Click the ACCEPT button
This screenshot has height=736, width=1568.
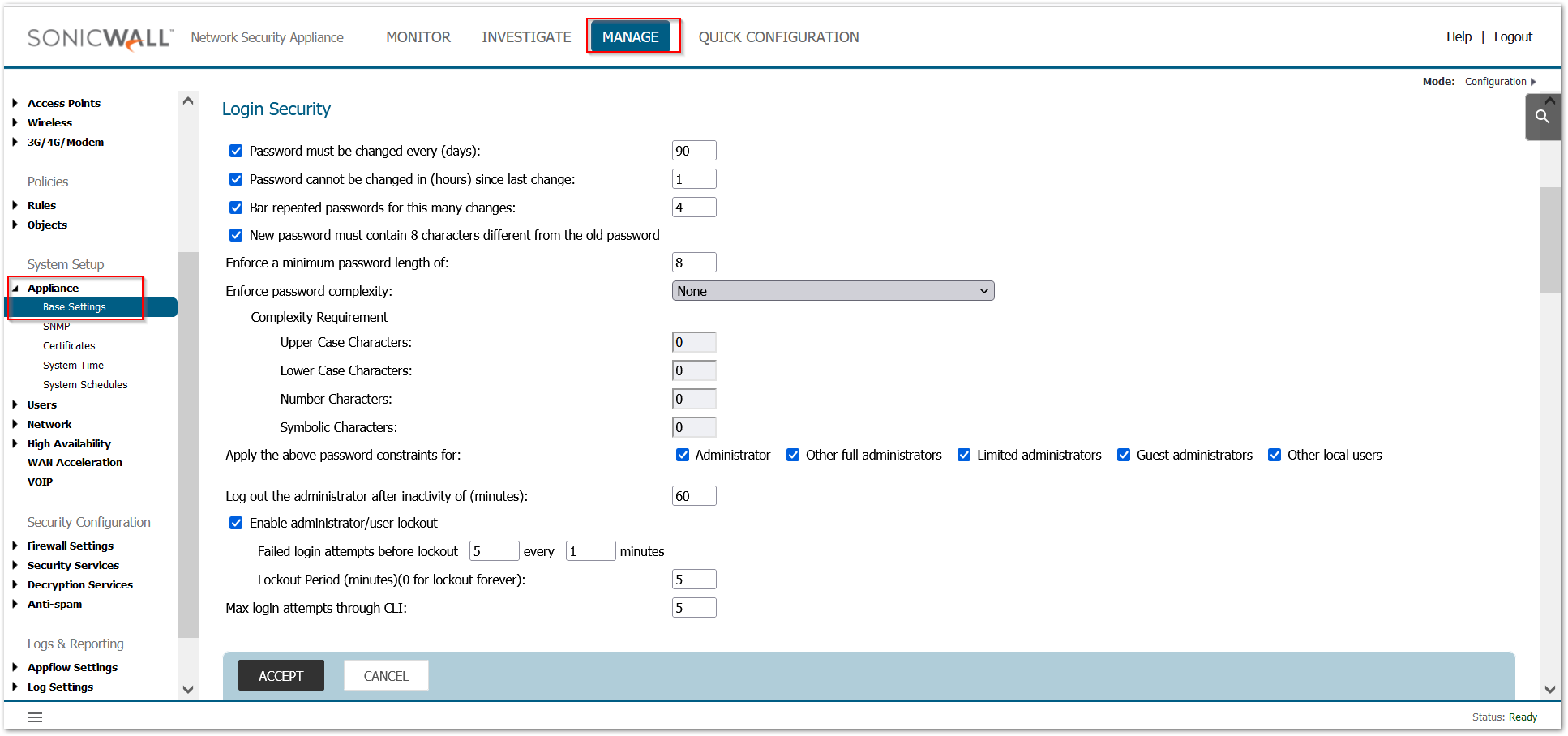point(281,675)
